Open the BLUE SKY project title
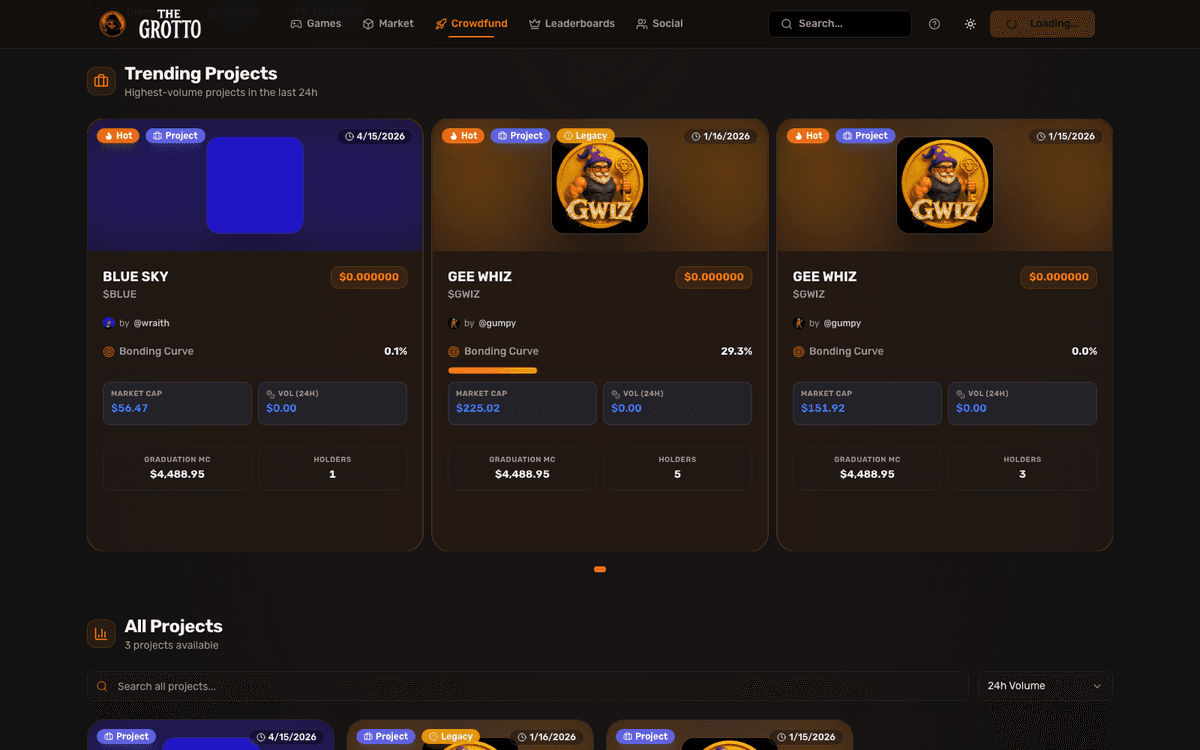 (136, 277)
